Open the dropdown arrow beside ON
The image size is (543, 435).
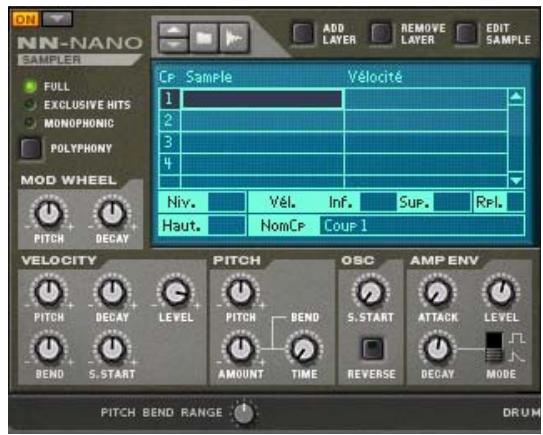pos(57,19)
